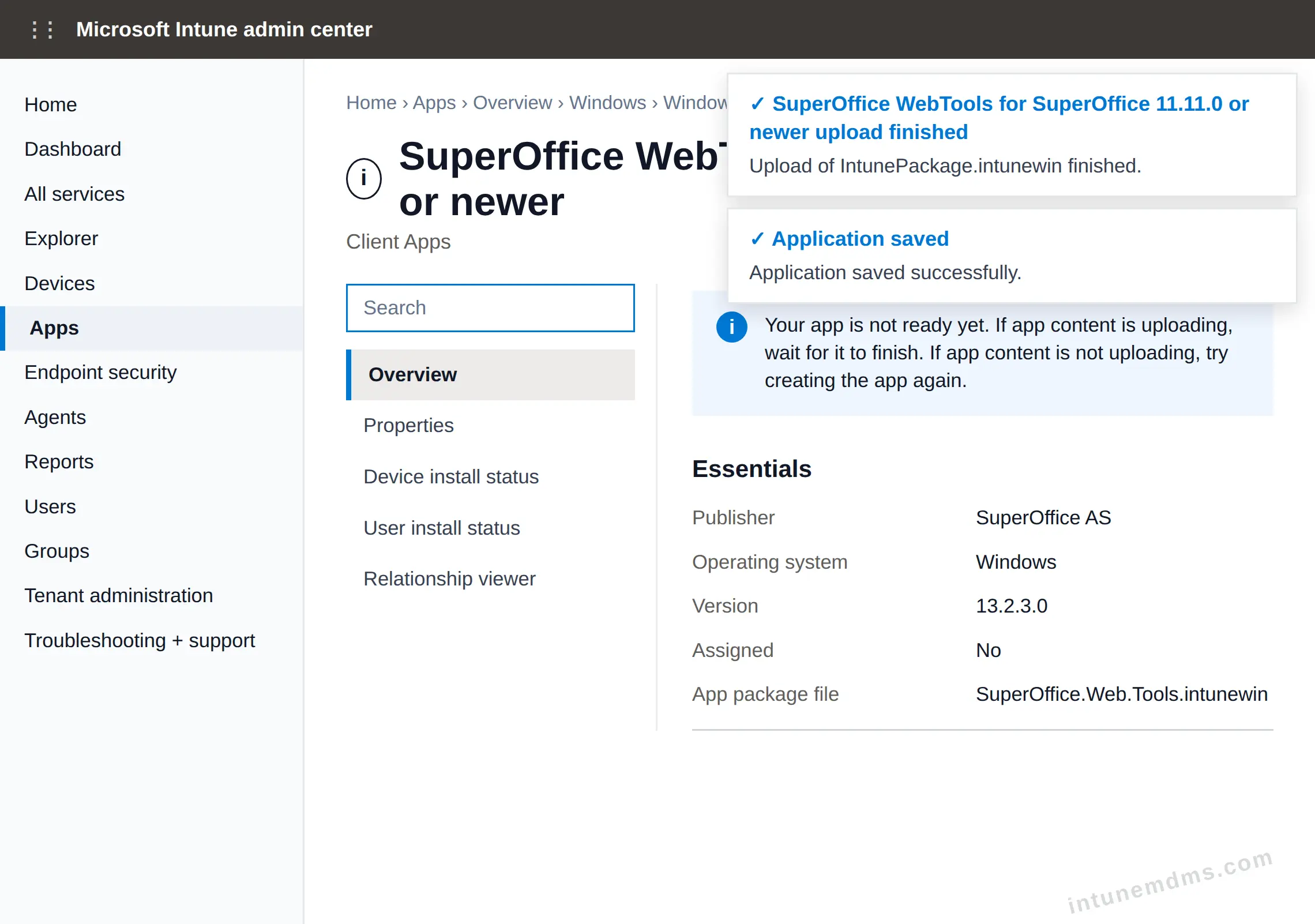Screen dimensions: 1315x924
Task: Click the 'Essentials' heading
Action: click(752, 469)
